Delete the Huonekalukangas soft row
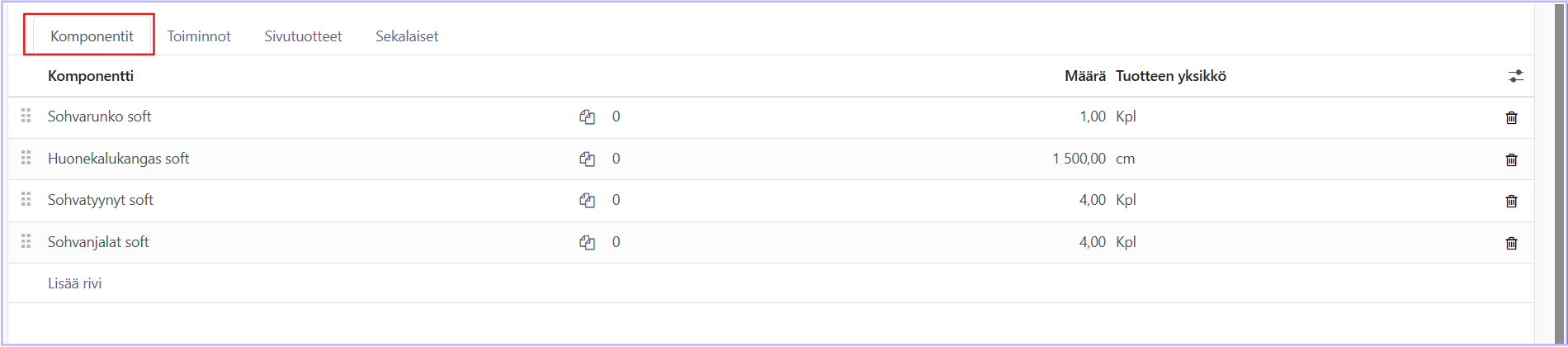 click(1511, 159)
